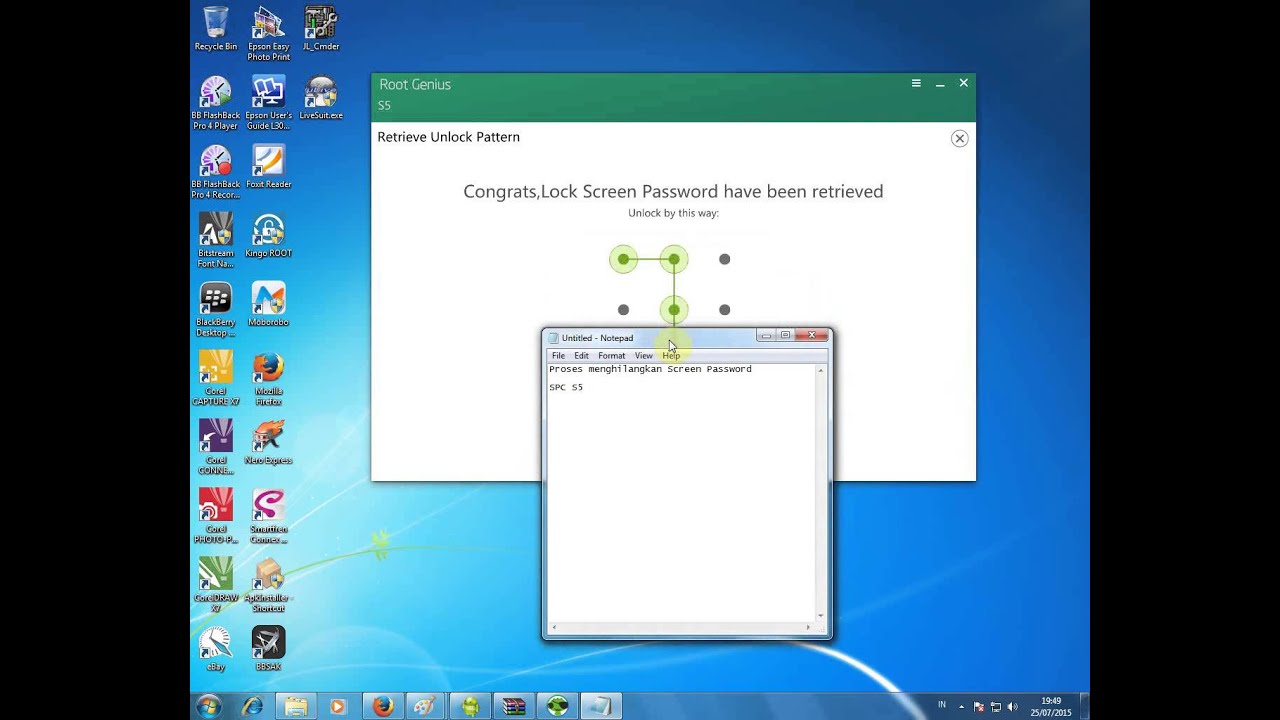Click top-left highlighted pattern dot

[623, 259]
